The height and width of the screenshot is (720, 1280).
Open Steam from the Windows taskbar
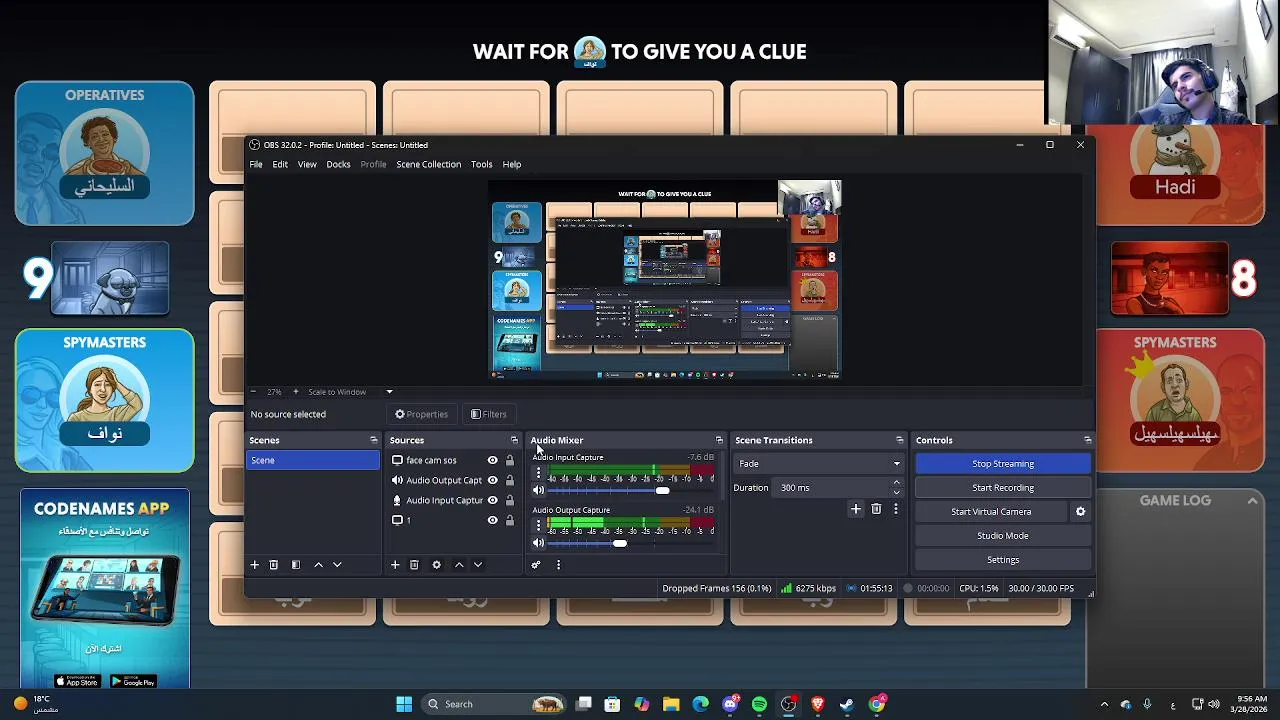point(847,704)
